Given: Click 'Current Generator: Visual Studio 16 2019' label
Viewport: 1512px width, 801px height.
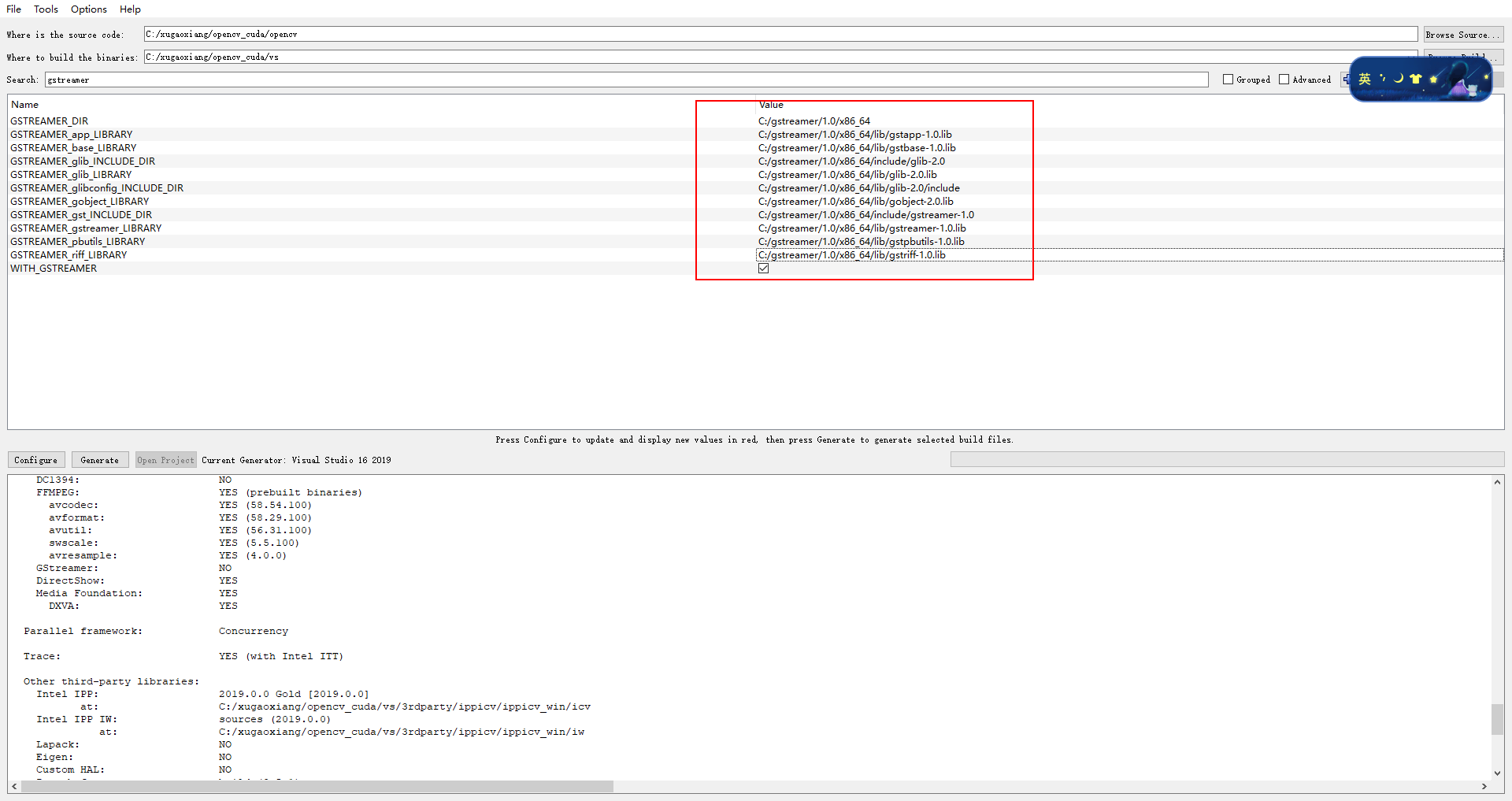Looking at the screenshot, I should tap(296, 460).
